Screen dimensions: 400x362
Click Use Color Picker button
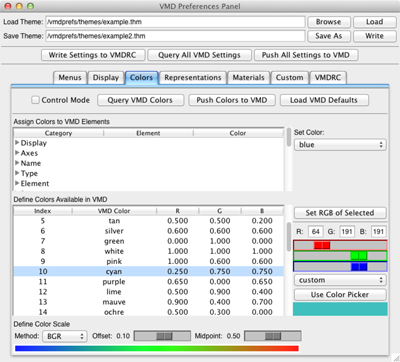pos(340,295)
